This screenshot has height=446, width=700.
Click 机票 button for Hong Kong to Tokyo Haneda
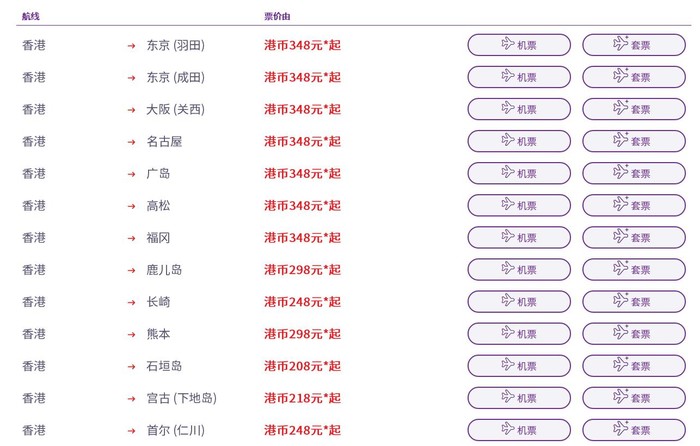click(x=519, y=45)
